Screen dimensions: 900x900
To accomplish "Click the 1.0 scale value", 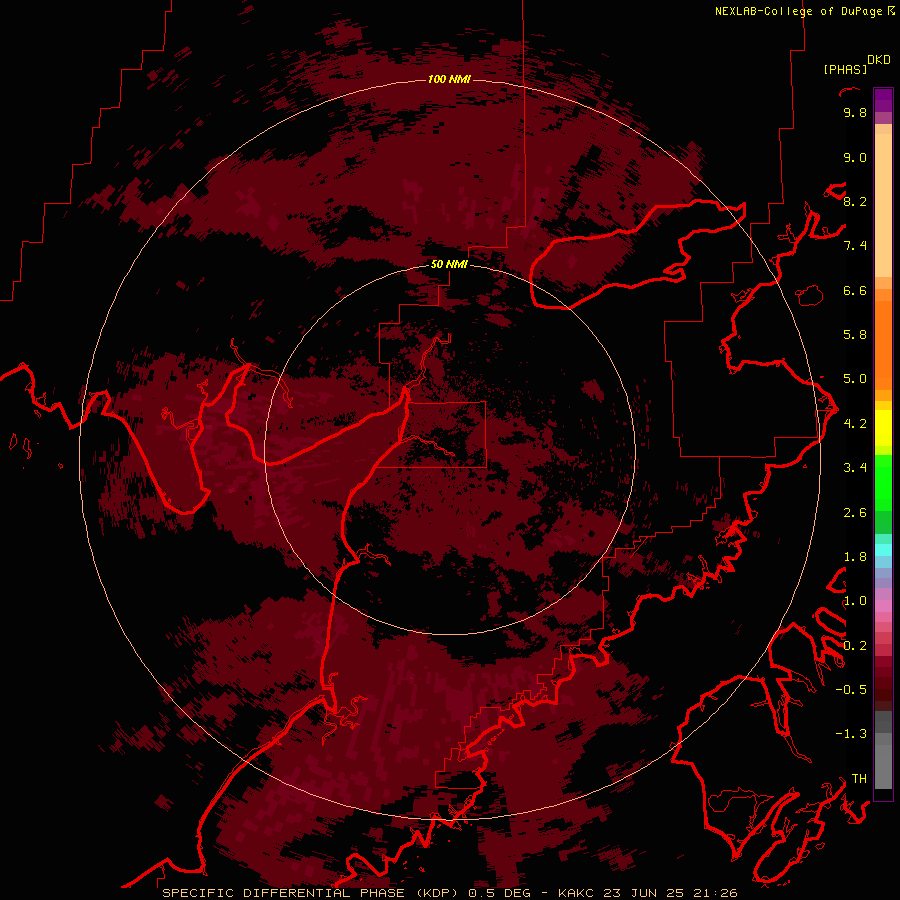I will [855, 601].
